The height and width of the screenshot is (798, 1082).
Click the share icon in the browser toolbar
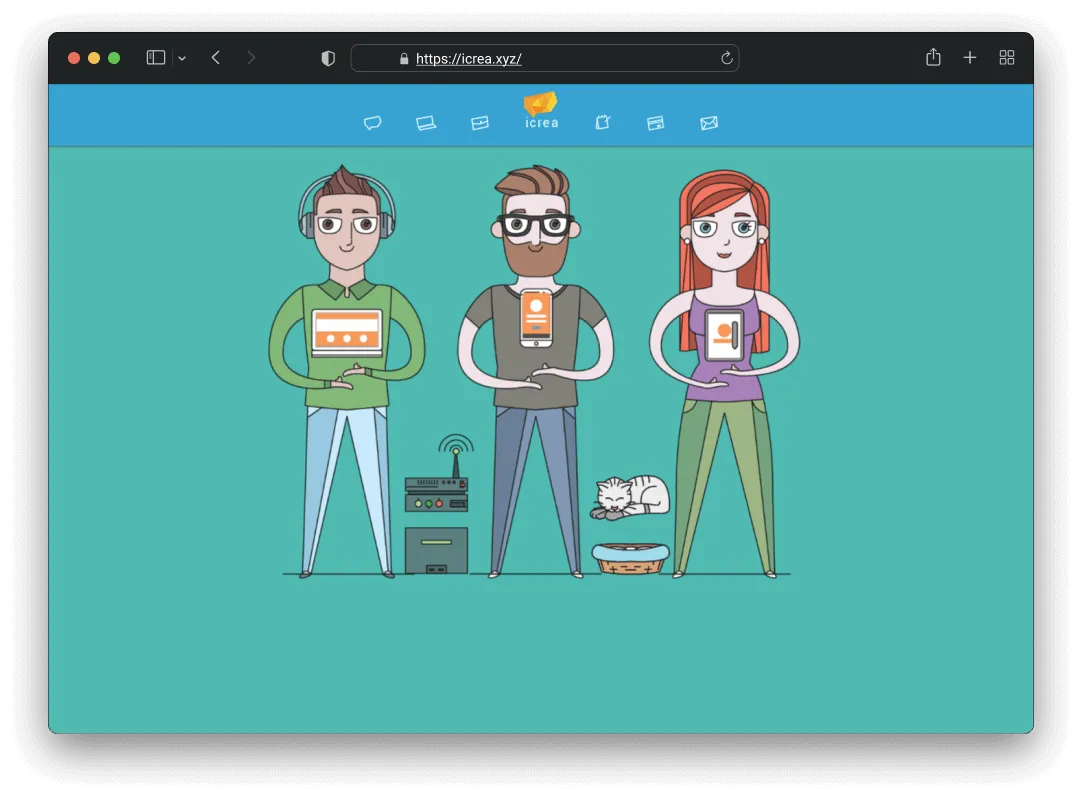point(933,57)
